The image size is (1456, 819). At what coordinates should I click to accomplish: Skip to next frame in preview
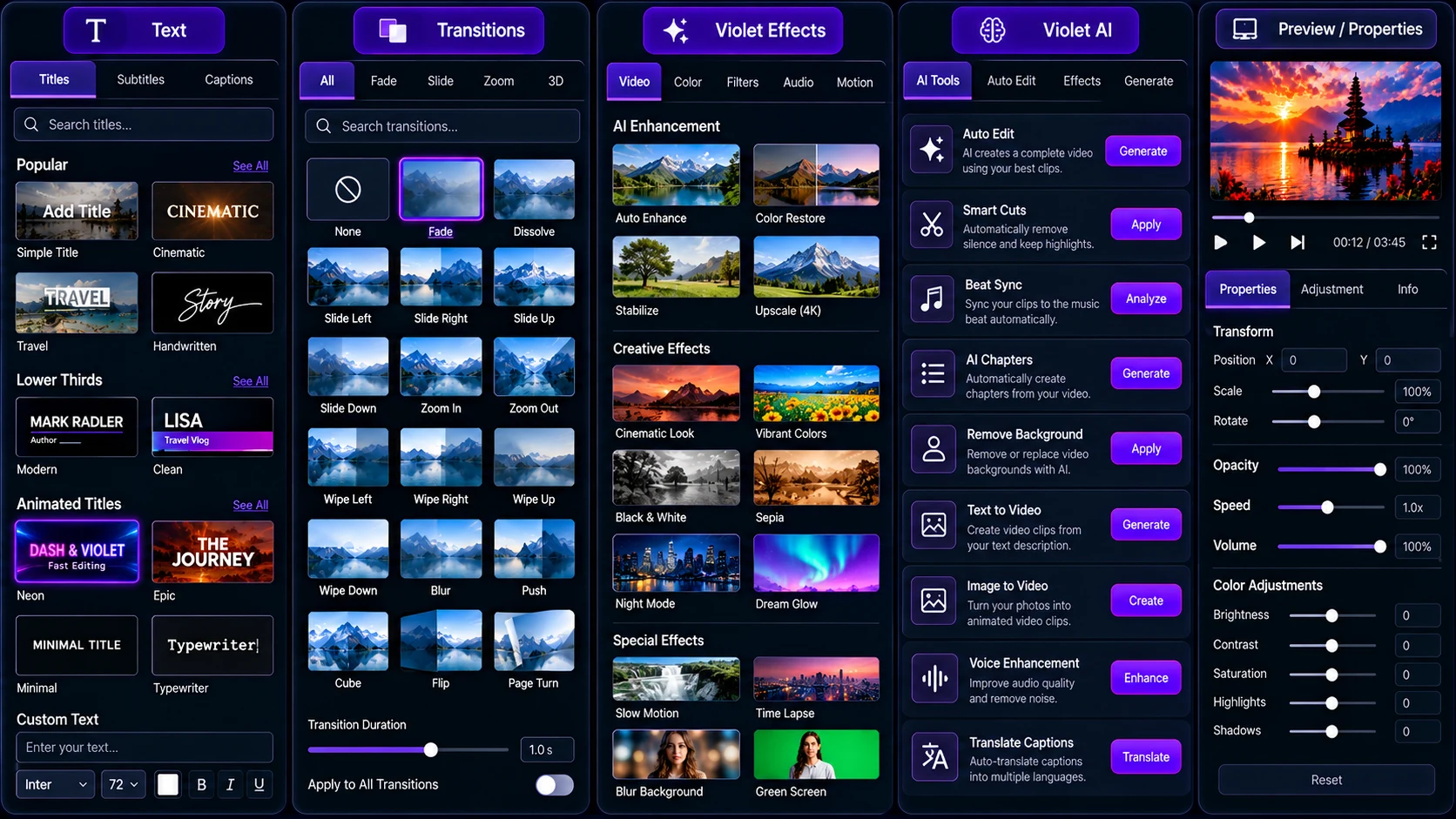point(1298,242)
